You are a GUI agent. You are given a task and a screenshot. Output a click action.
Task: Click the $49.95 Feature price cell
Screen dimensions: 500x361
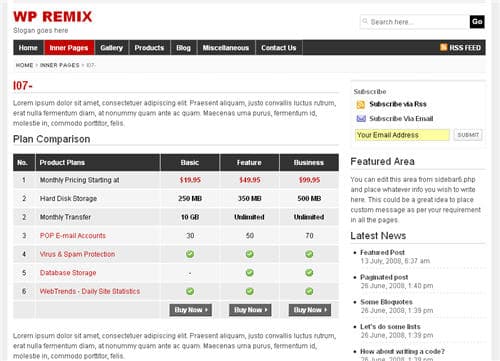250,180
